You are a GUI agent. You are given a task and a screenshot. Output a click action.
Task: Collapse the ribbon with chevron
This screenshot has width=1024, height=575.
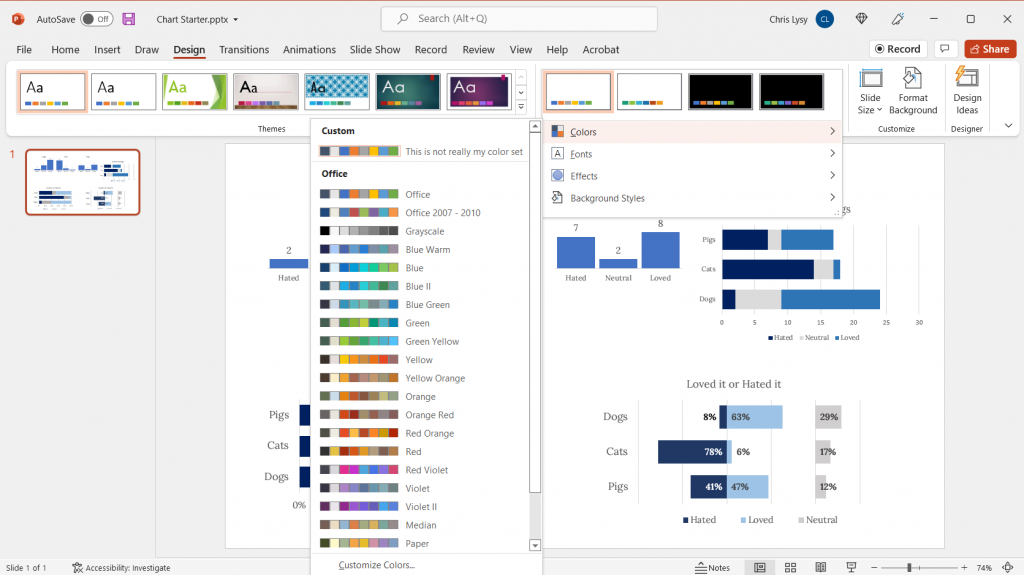click(1008, 125)
